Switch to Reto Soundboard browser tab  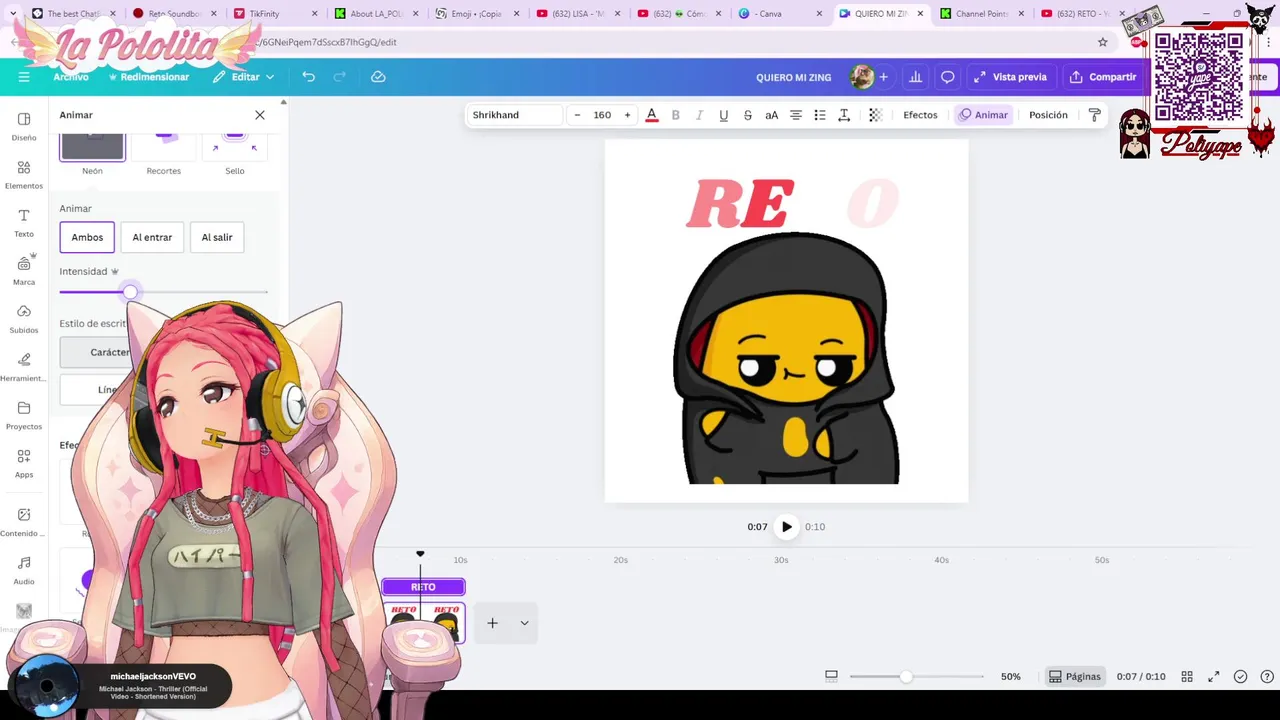pos(173,14)
